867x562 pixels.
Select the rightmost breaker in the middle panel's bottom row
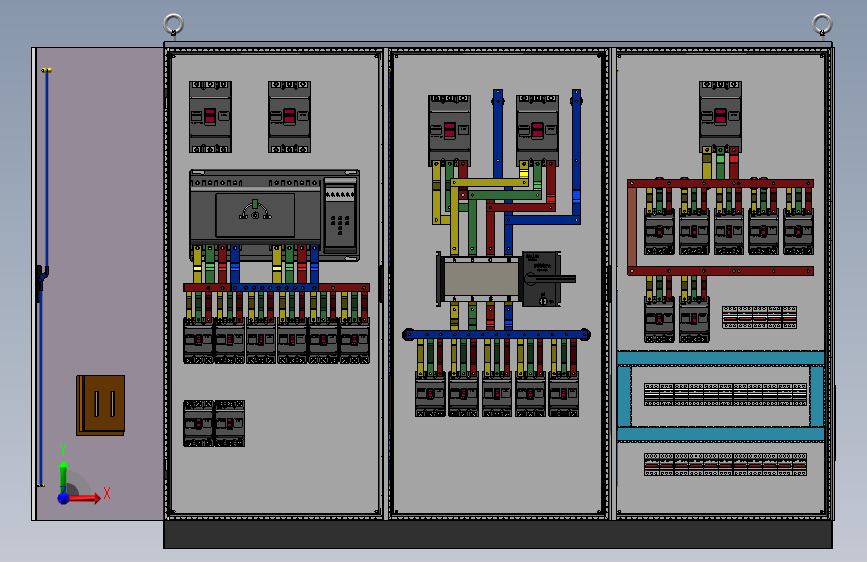563,394
